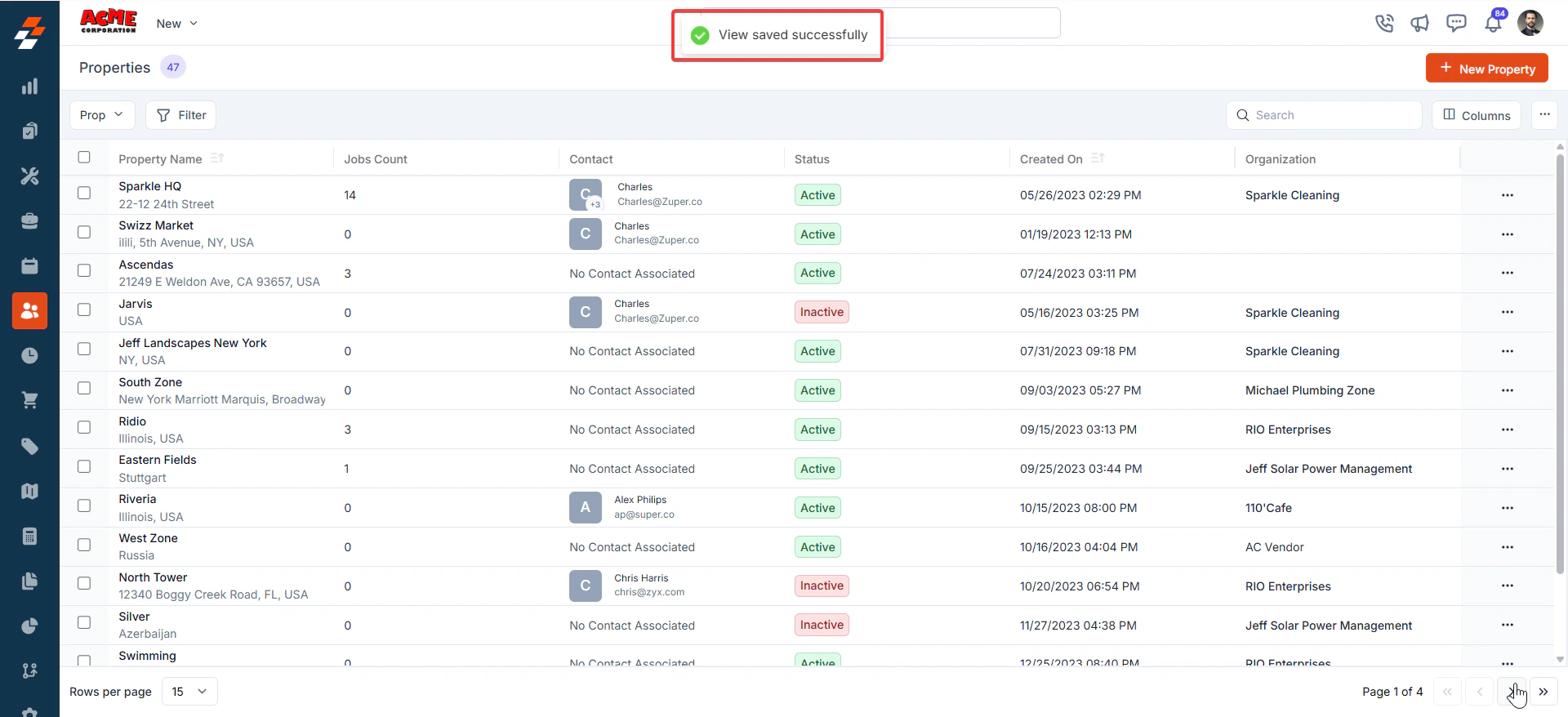This screenshot has width=1568, height=717.
Task: Select the Ascendas row checkbox
Action: (84, 270)
